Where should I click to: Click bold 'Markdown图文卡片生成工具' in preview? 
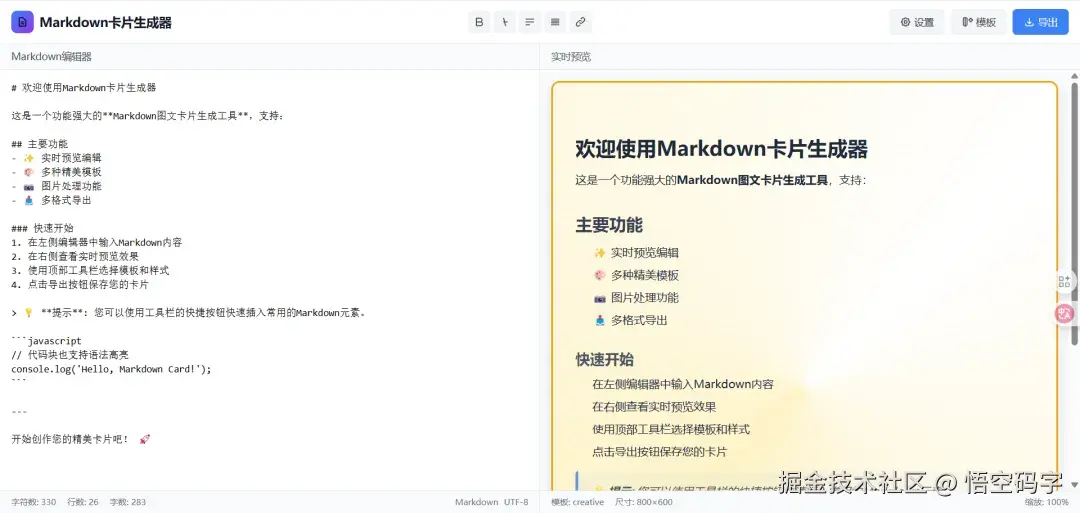pyautogui.click(x=752, y=180)
